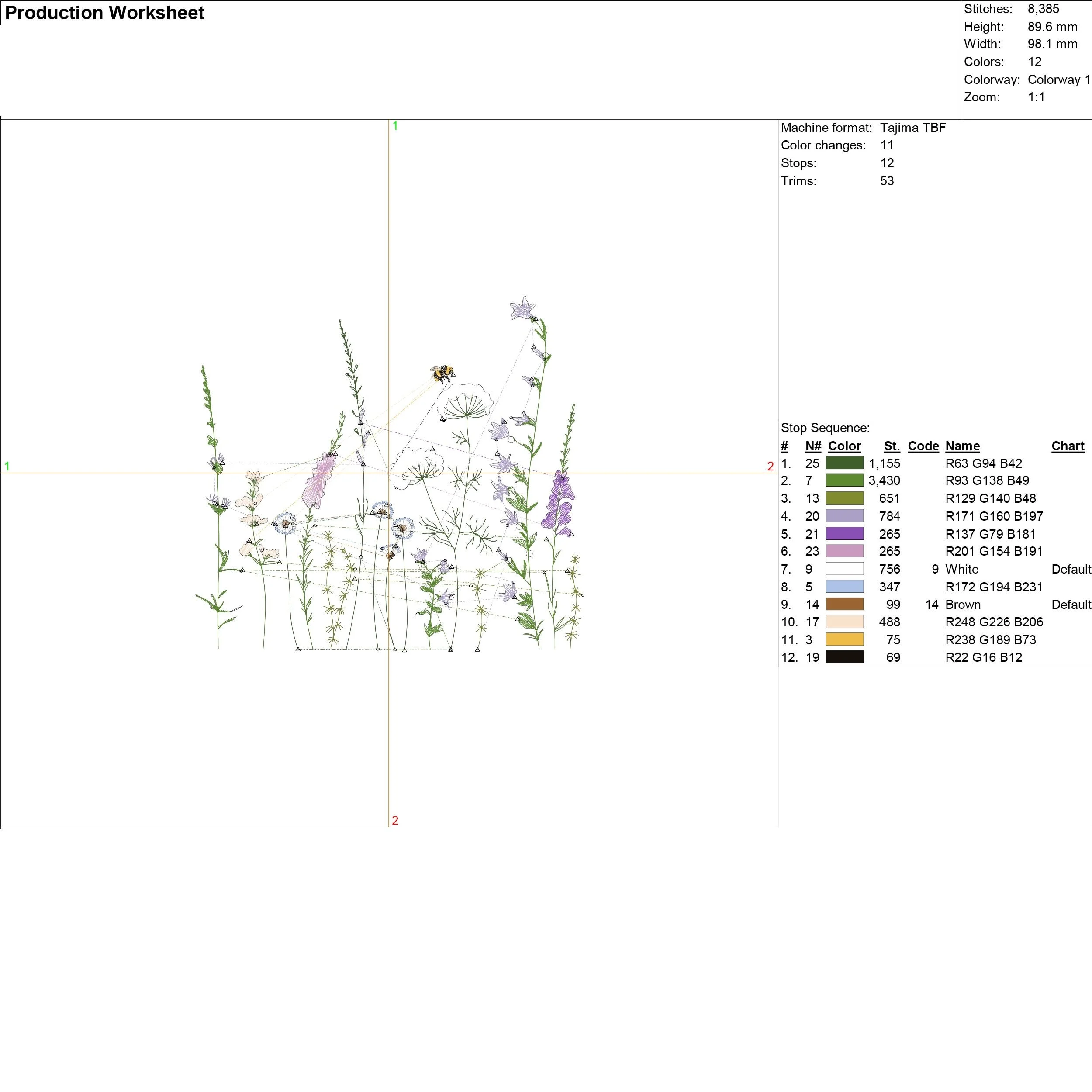Click the Production Worksheet title
The image size is (1092, 1092).
point(104,13)
